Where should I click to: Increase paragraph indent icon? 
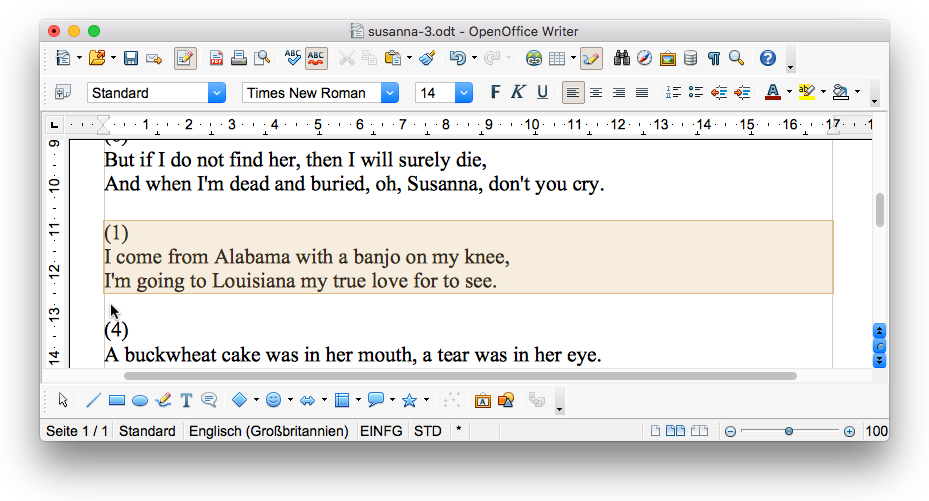(742, 92)
